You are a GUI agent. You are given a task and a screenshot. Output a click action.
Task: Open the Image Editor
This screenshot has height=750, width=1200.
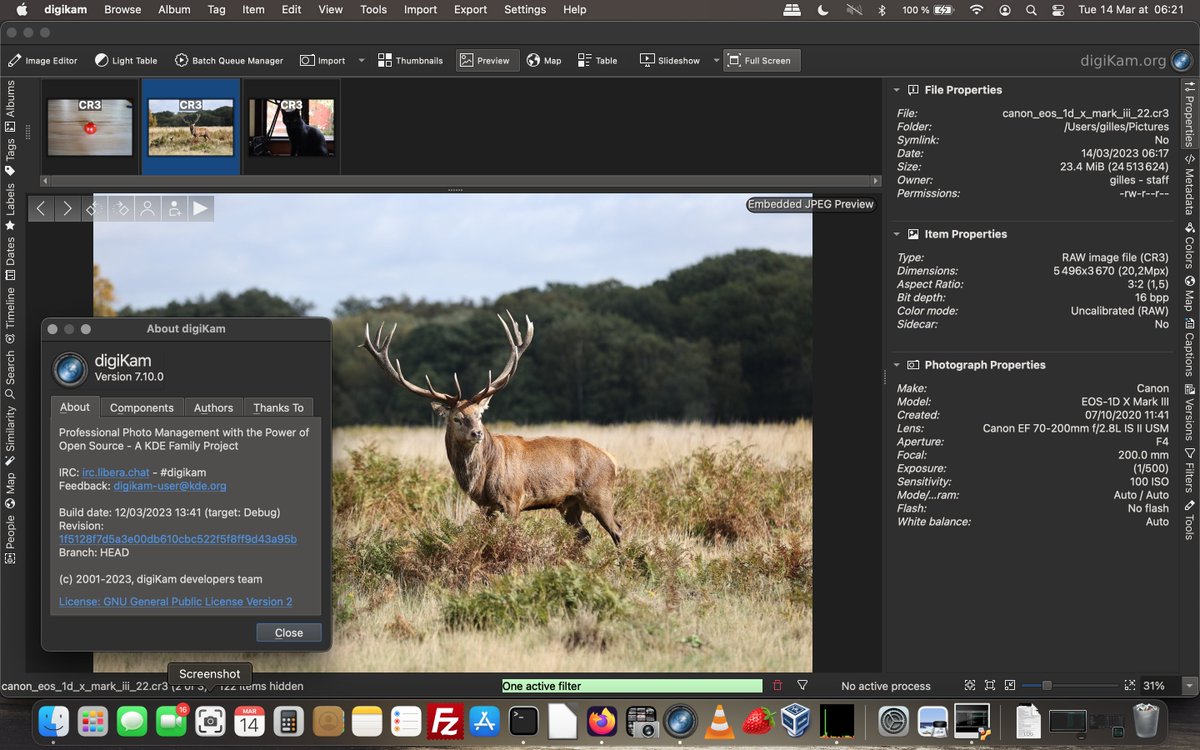click(x=43, y=60)
